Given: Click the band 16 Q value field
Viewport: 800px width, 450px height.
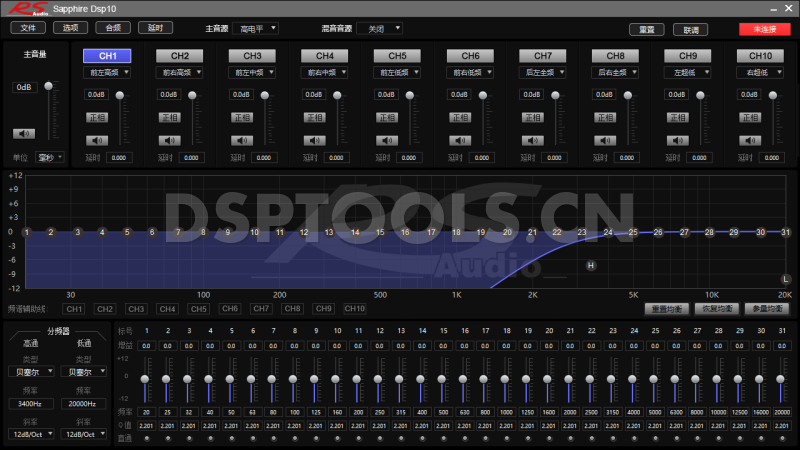Looking at the screenshot, I should [x=464, y=426].
